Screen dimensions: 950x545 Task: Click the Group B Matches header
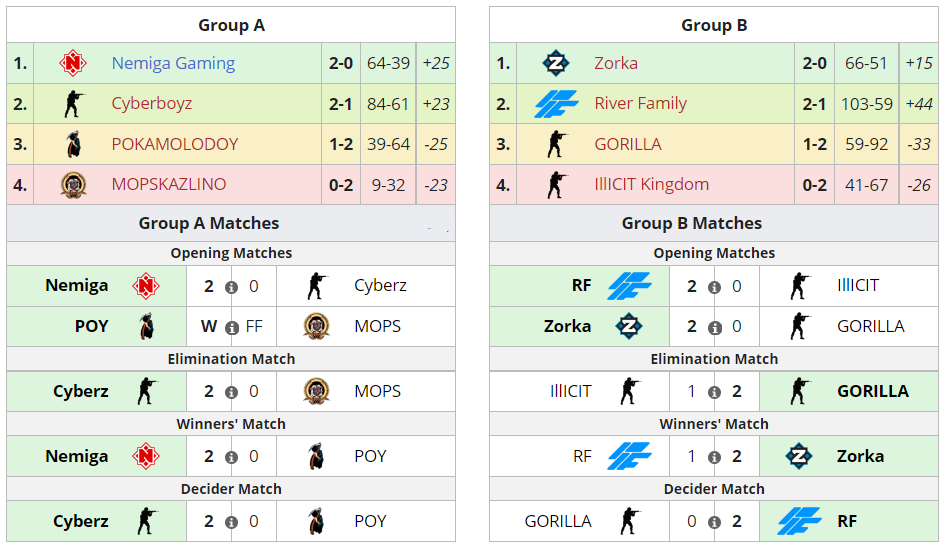coord(692,223)
